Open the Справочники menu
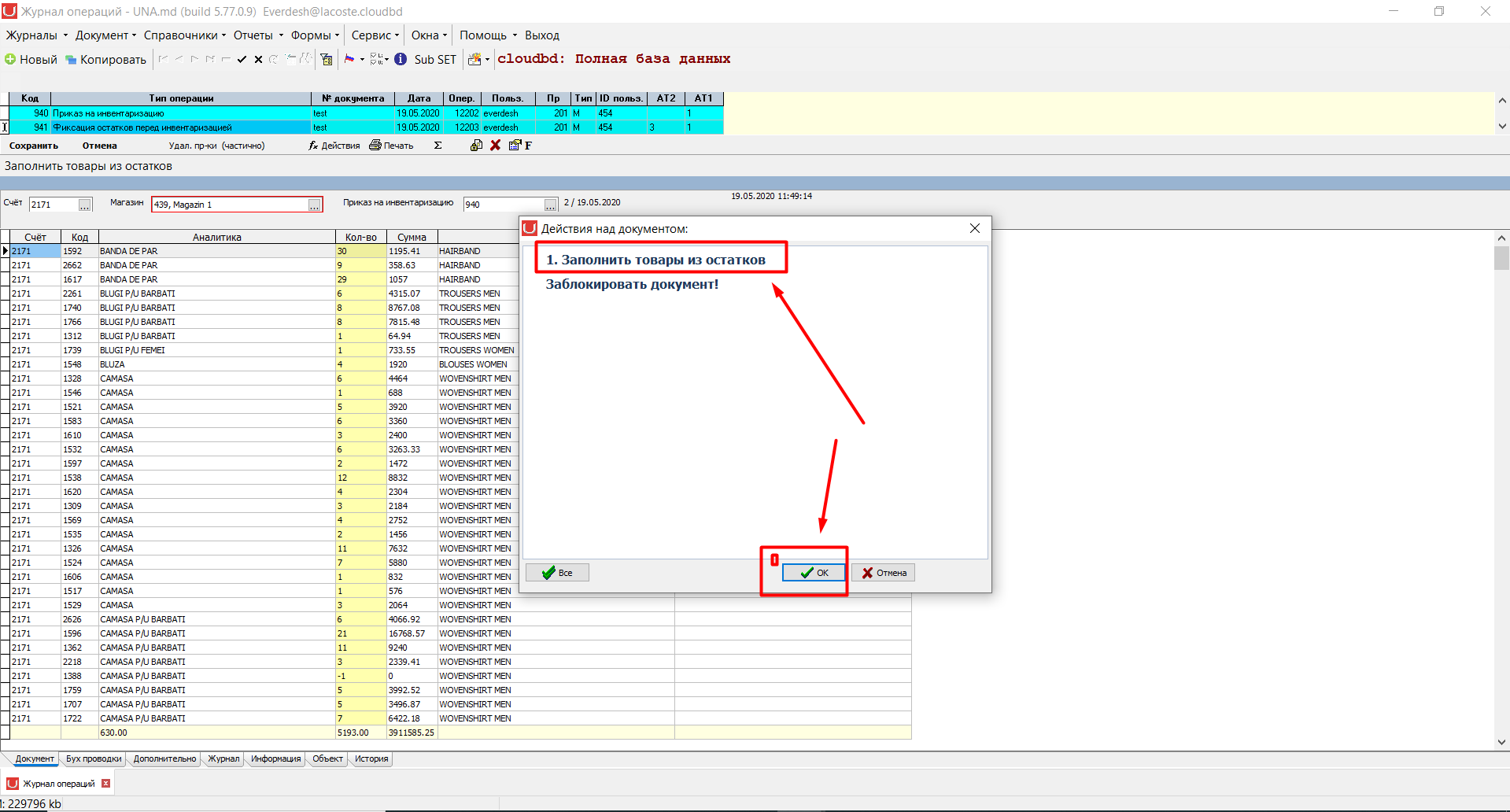The width and height of the screenshot is (1510, 812). coord(185,35)
